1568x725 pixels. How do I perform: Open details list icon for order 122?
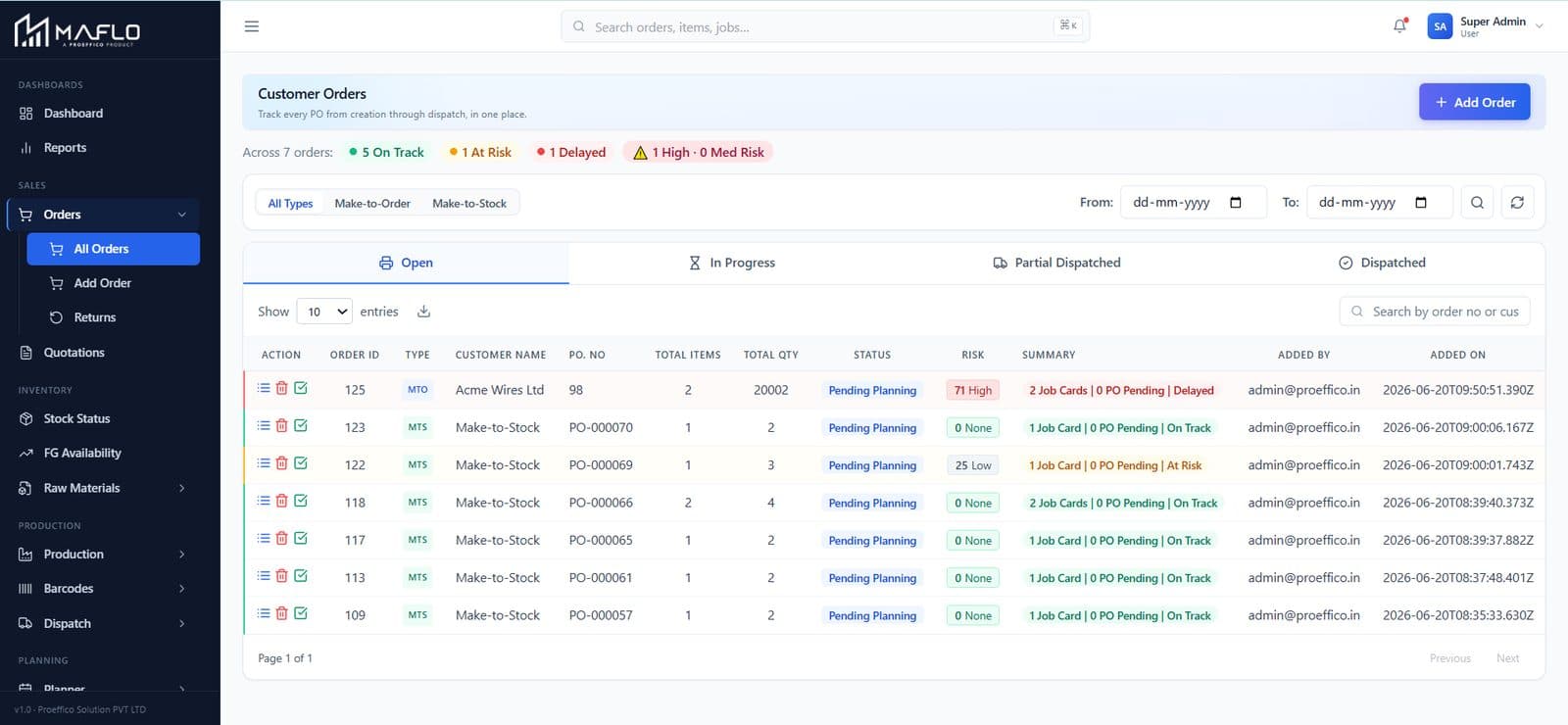pos(264,462)
